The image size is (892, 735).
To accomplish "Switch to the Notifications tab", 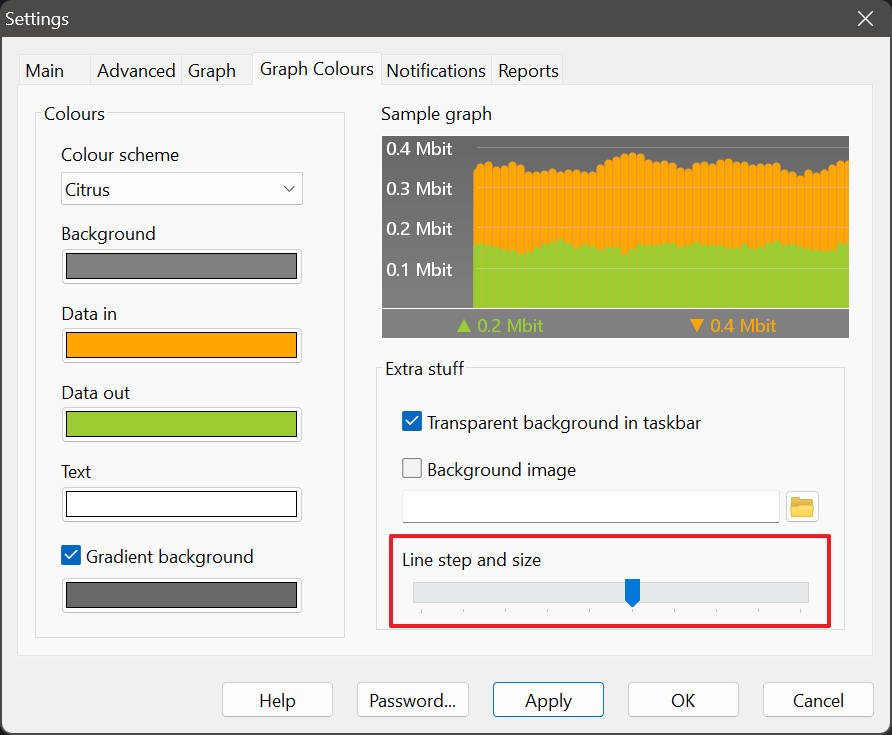I will [436, 71].
